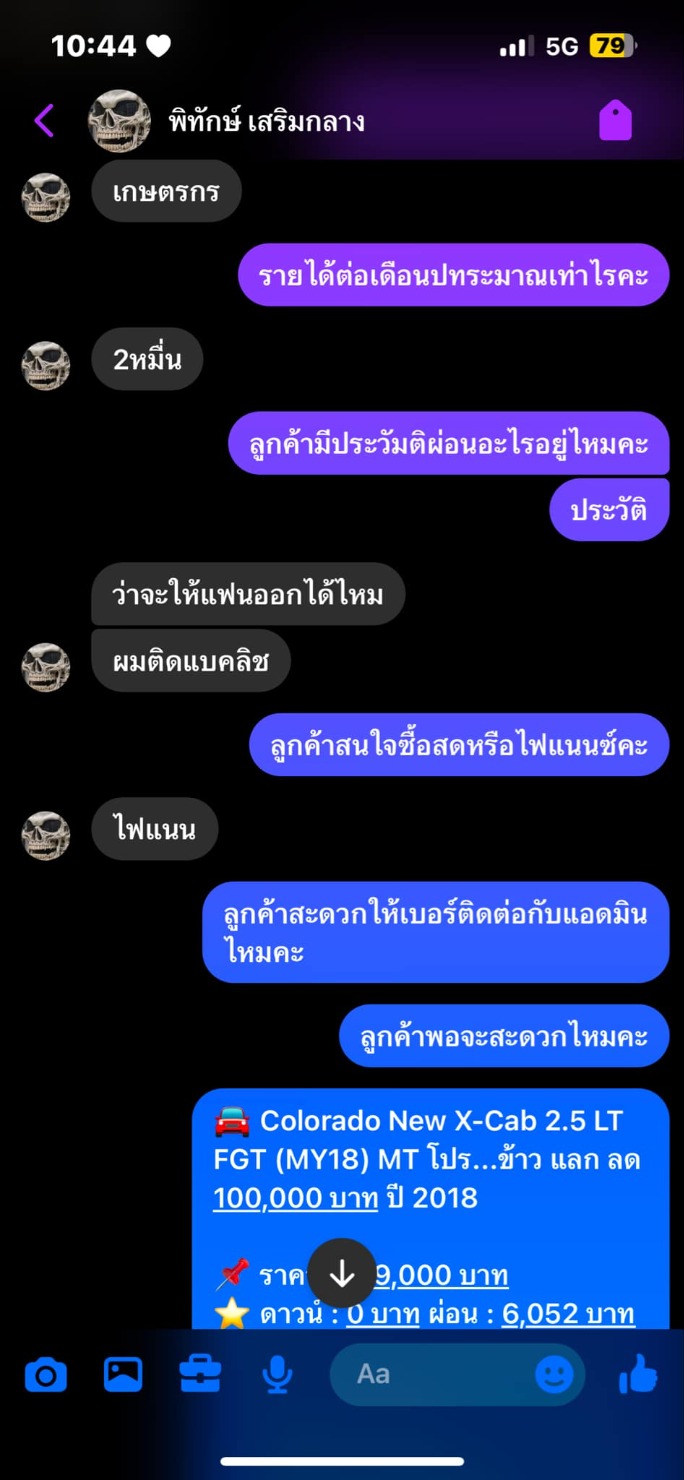Select the purple ประวัติ message bubble
The image size is (684, 1480).
coord(609,510)
